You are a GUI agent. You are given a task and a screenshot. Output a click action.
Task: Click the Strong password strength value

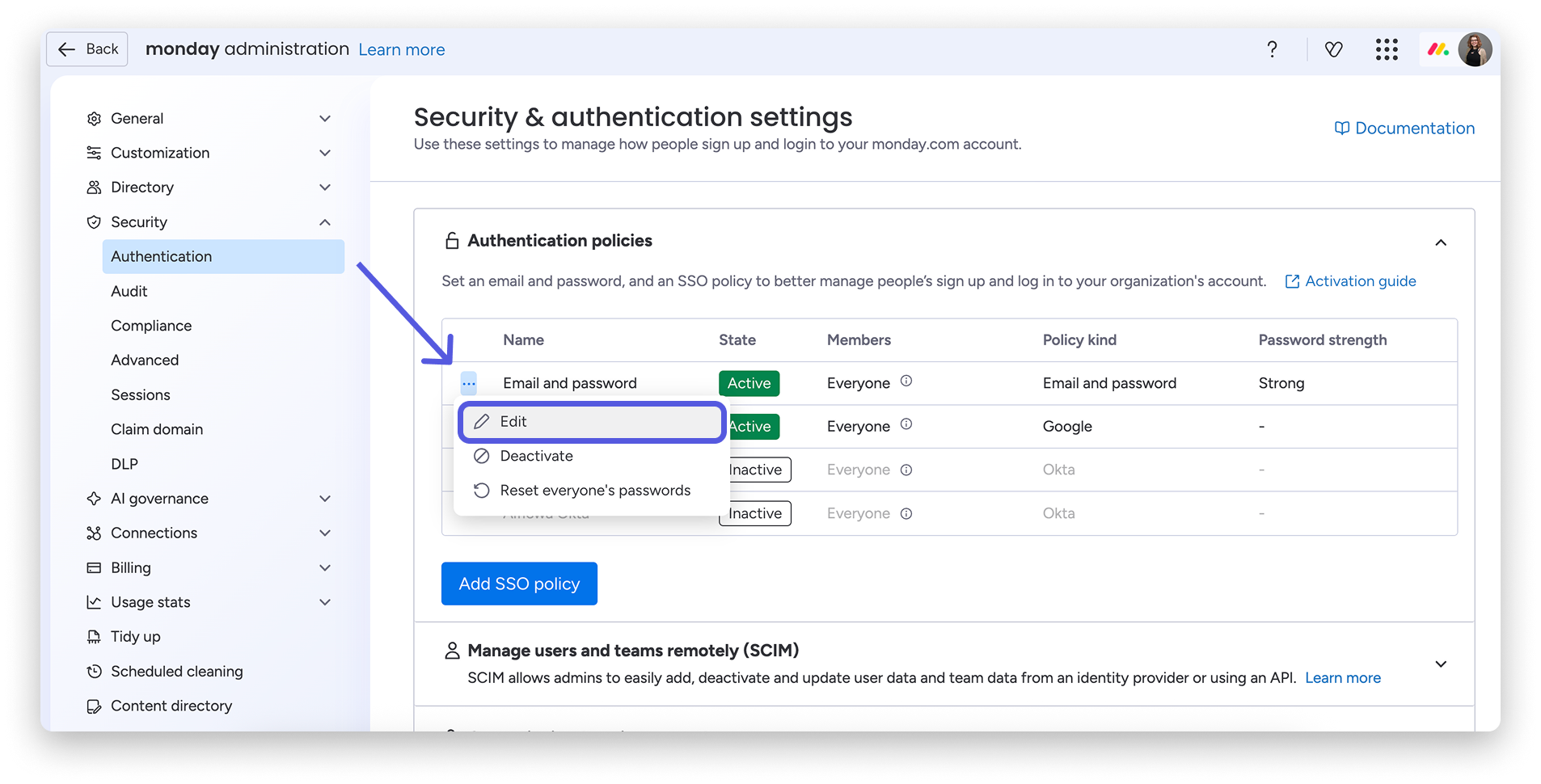coord(1281,383)
